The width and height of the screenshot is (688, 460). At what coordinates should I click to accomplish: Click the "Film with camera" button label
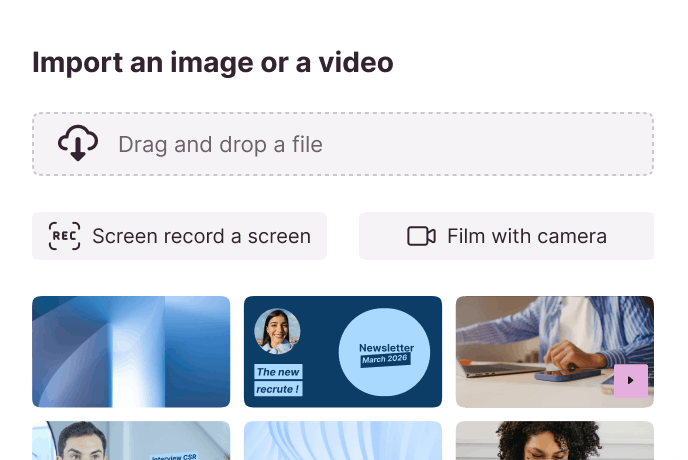(x=526, y=236)
